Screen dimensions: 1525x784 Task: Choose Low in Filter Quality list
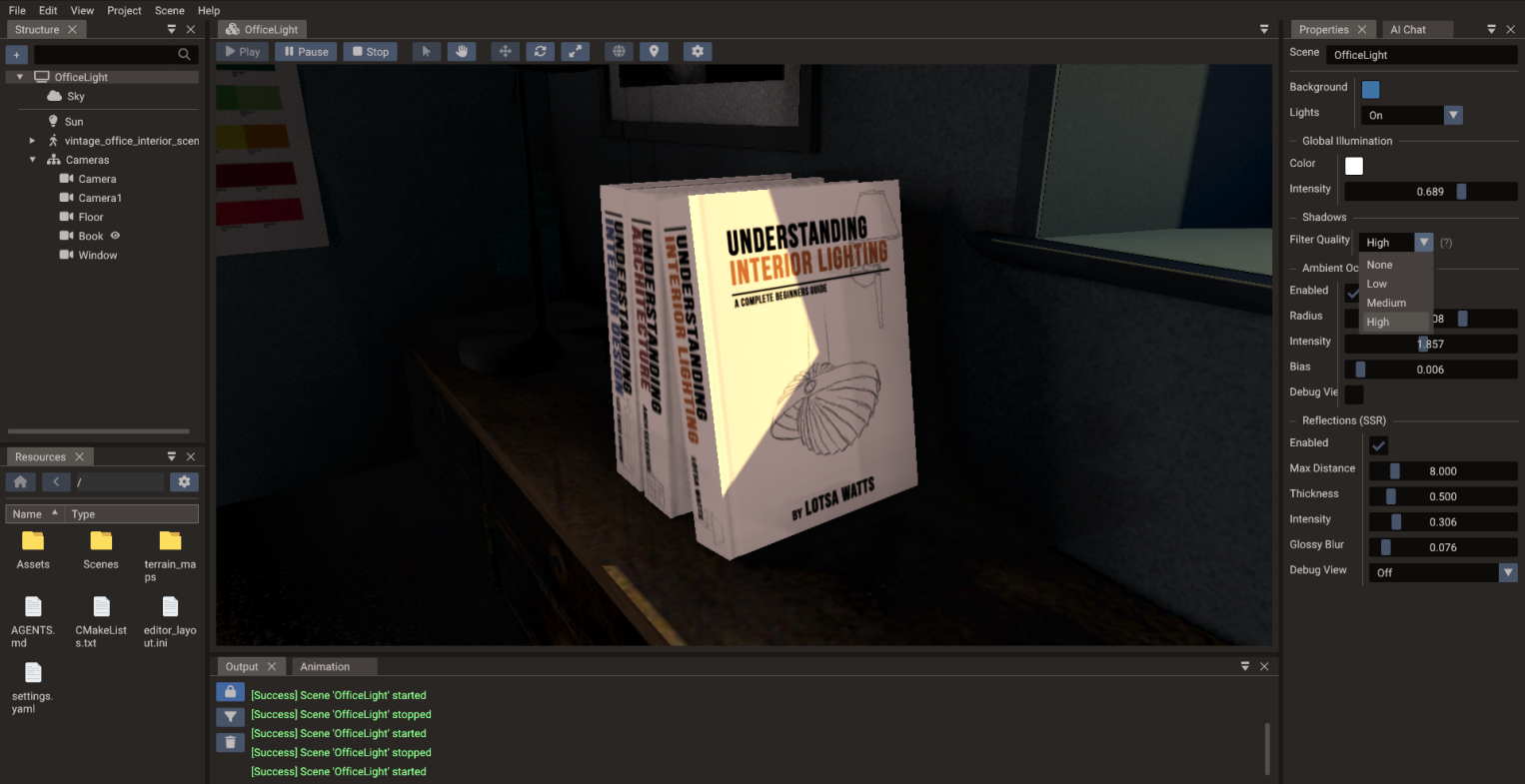(x=1396, y=284)
